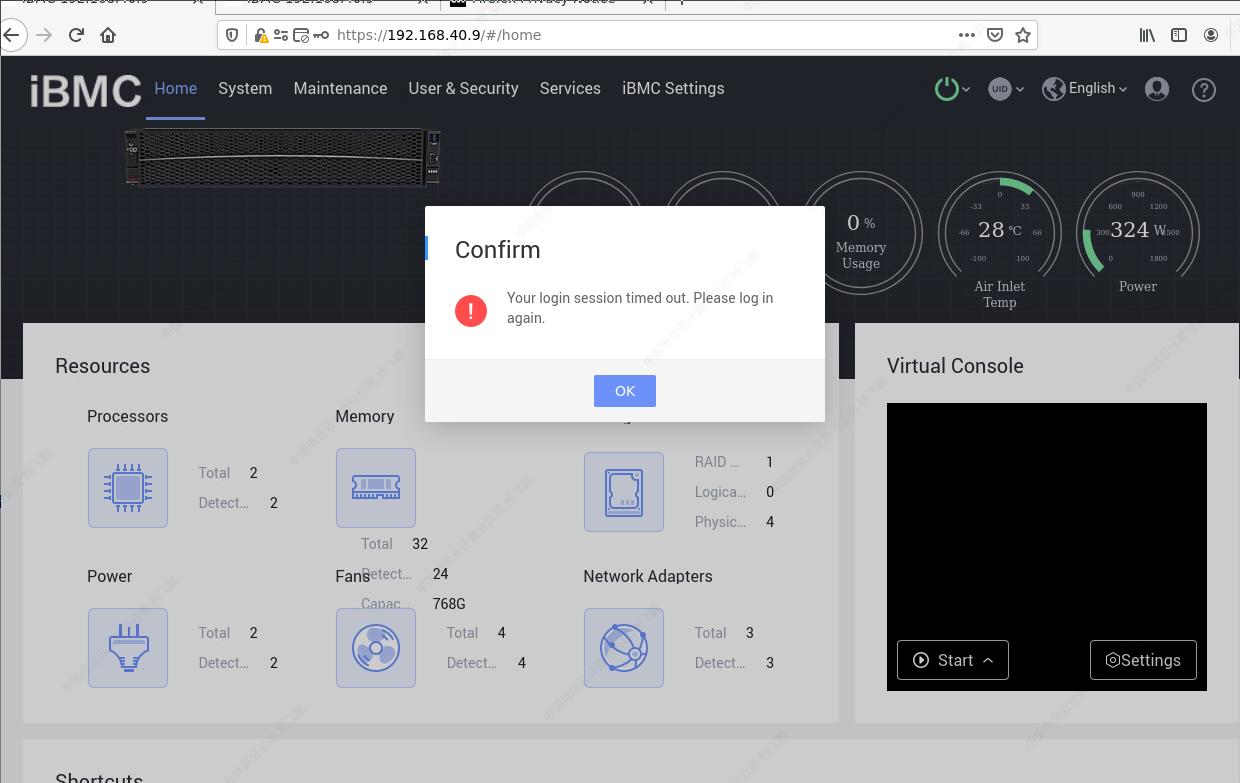Bookmark page with star icon
The image size is (1240, 783).
click(1022, 35)
